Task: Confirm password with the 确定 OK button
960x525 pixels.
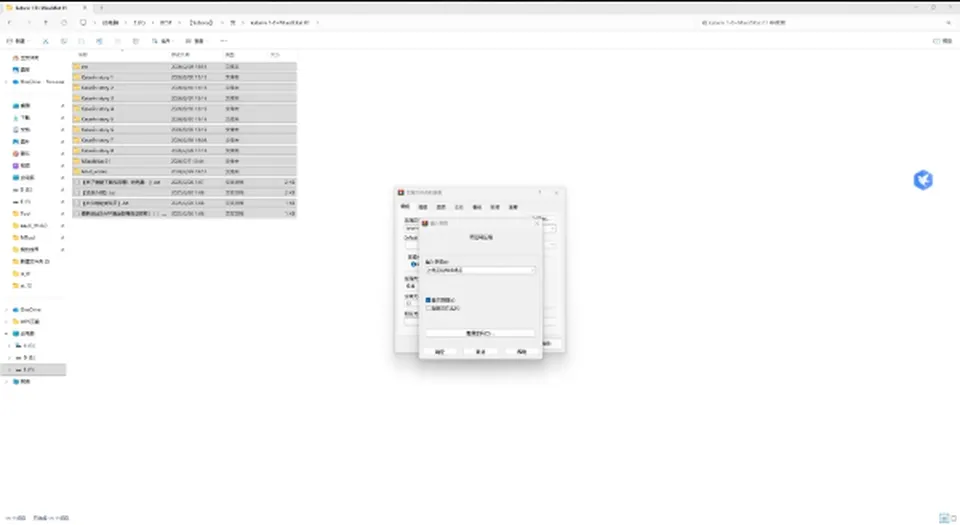Action: 440,352
